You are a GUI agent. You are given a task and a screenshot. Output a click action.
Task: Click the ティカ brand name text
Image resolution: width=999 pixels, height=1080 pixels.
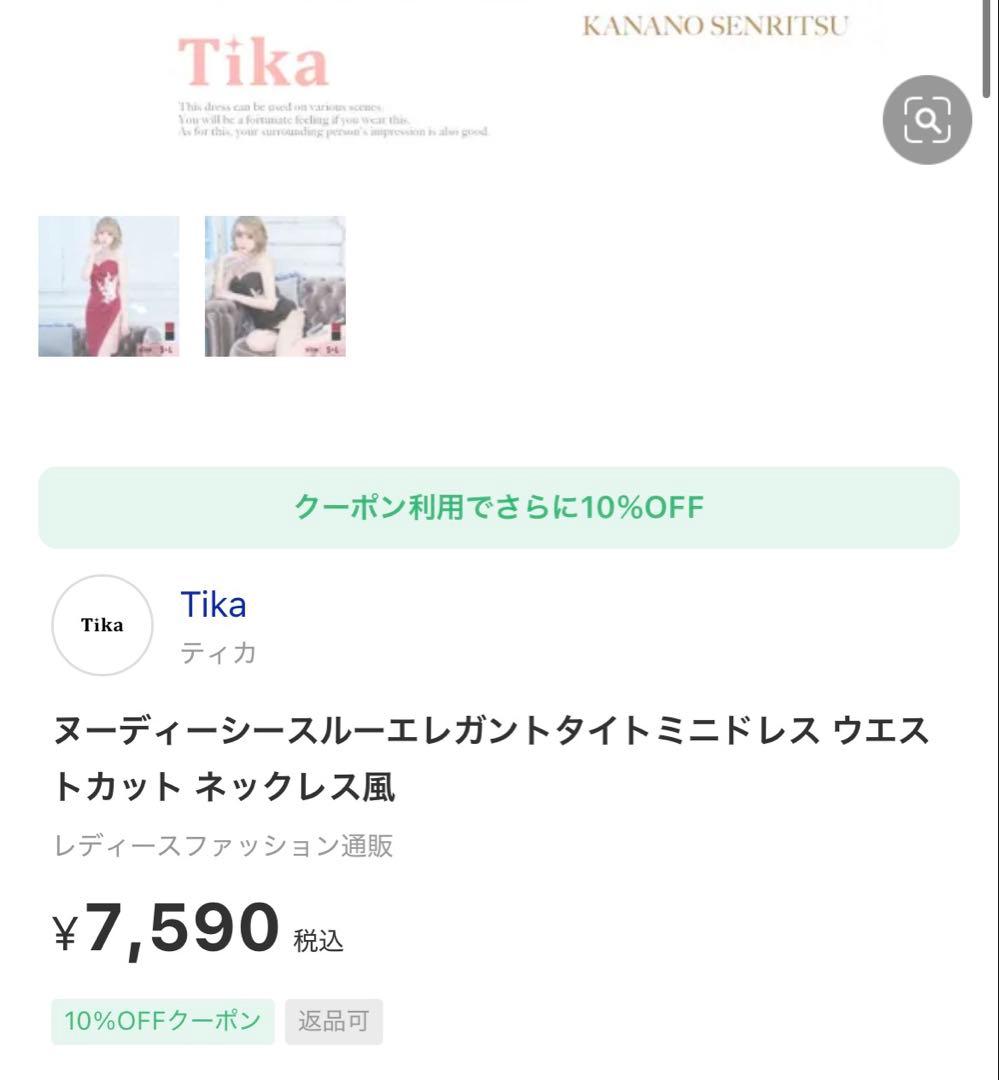click(x=218, y=654)
